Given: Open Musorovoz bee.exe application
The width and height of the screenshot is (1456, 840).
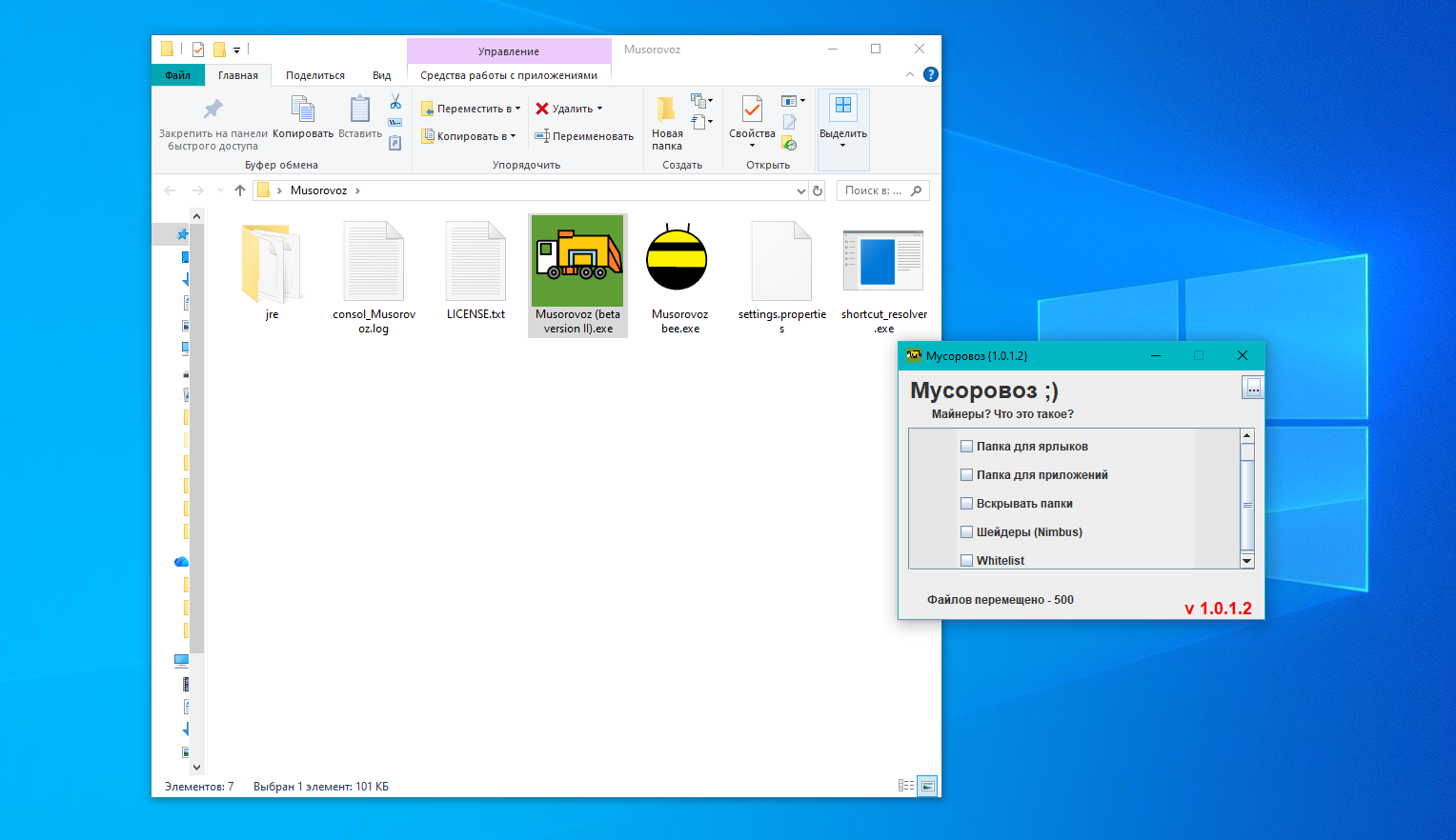Looking at the screenshot, I should [x=677, y=260].
